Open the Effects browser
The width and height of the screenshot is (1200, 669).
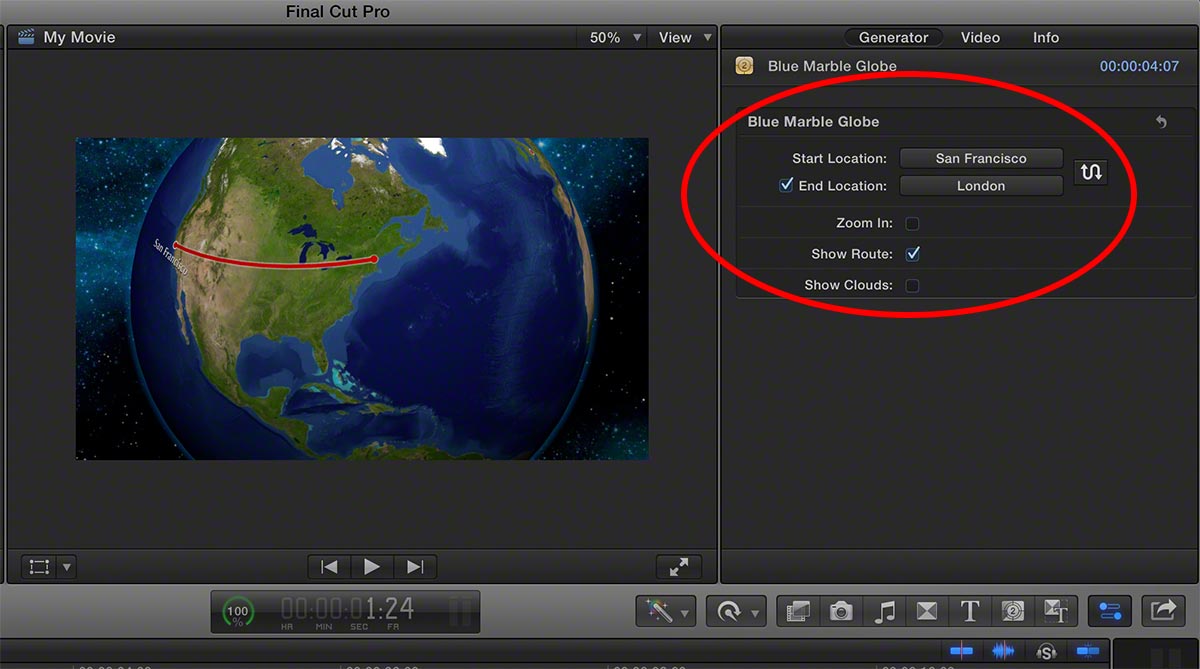[798, 612]
